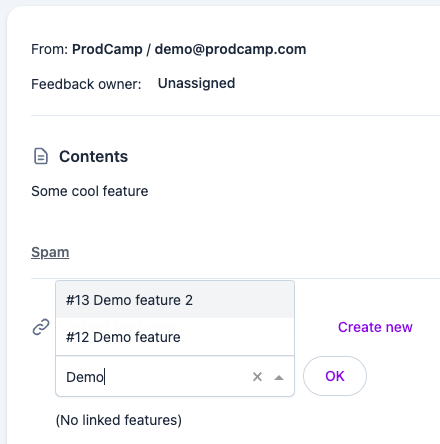Image resolution: width=440 pixels, height=444 pixels.
Task: Click the demo@prodcamp.com sender email
Action: [x=230, y=49]
